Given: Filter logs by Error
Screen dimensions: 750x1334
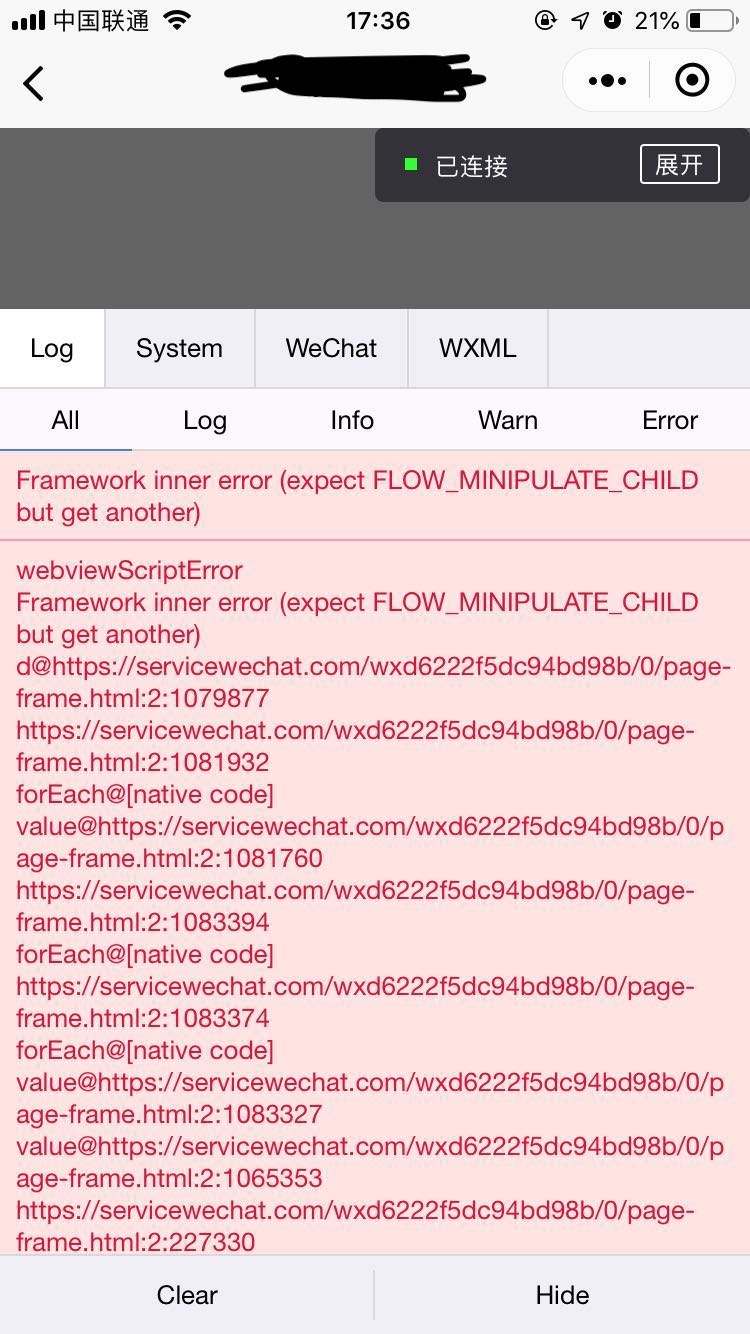Looking at the screenshot, I should (670, 420).
